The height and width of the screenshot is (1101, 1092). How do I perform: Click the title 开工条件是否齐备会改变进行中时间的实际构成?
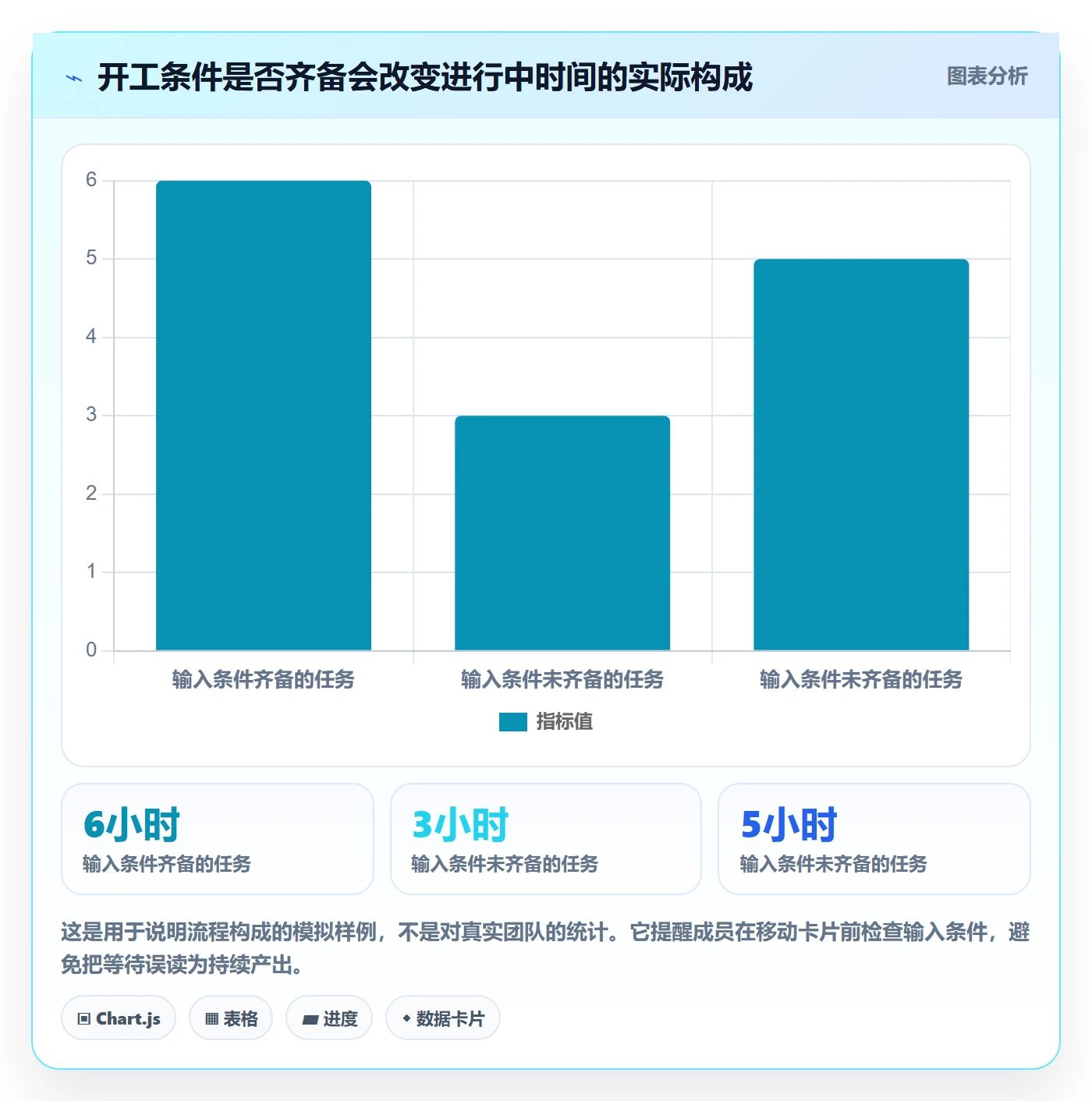pos(425,77)
